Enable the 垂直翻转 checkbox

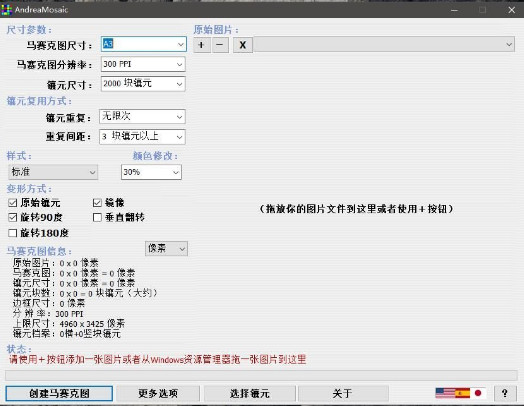pyautogui.click(x=97, y=218)
